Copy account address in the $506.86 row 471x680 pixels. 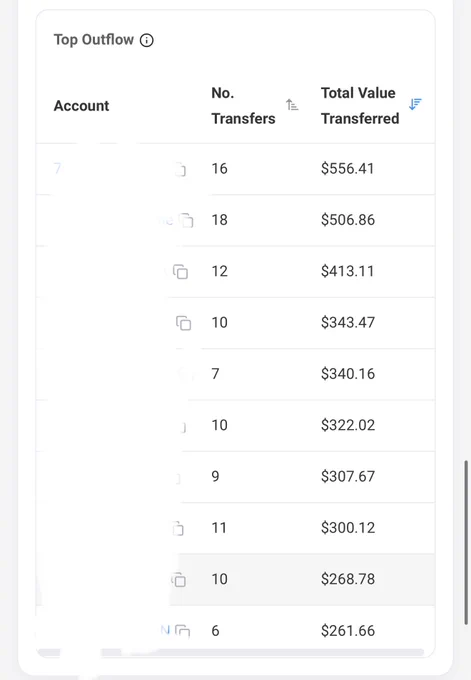point(186,220)
